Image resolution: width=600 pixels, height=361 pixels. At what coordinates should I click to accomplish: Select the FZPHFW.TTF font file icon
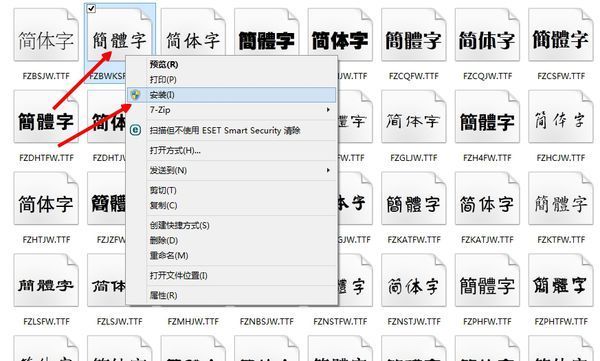pos(487,280)
